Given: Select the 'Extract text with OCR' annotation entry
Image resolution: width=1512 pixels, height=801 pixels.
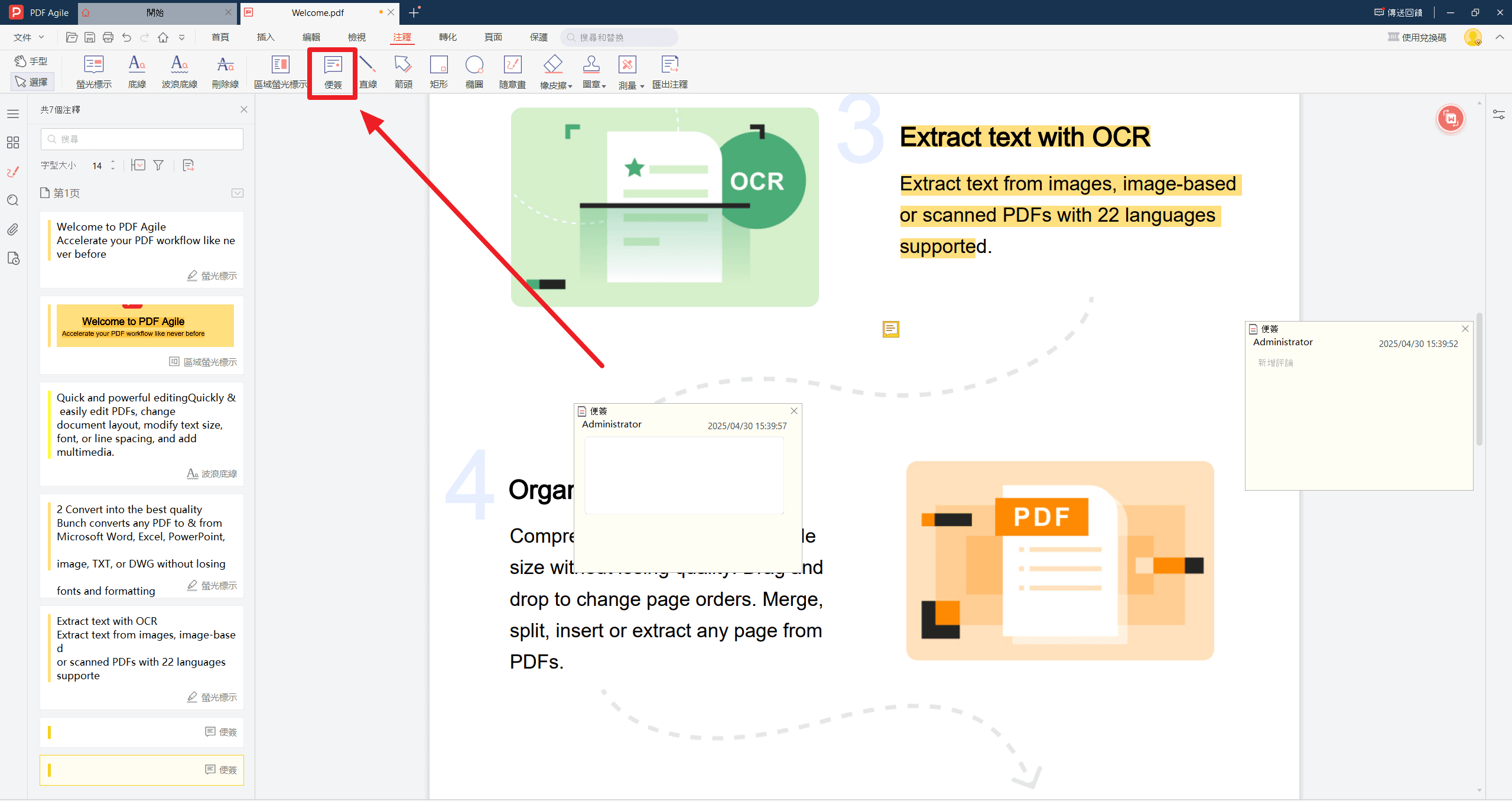Looking at the screenshot, I should coord(142,657).
